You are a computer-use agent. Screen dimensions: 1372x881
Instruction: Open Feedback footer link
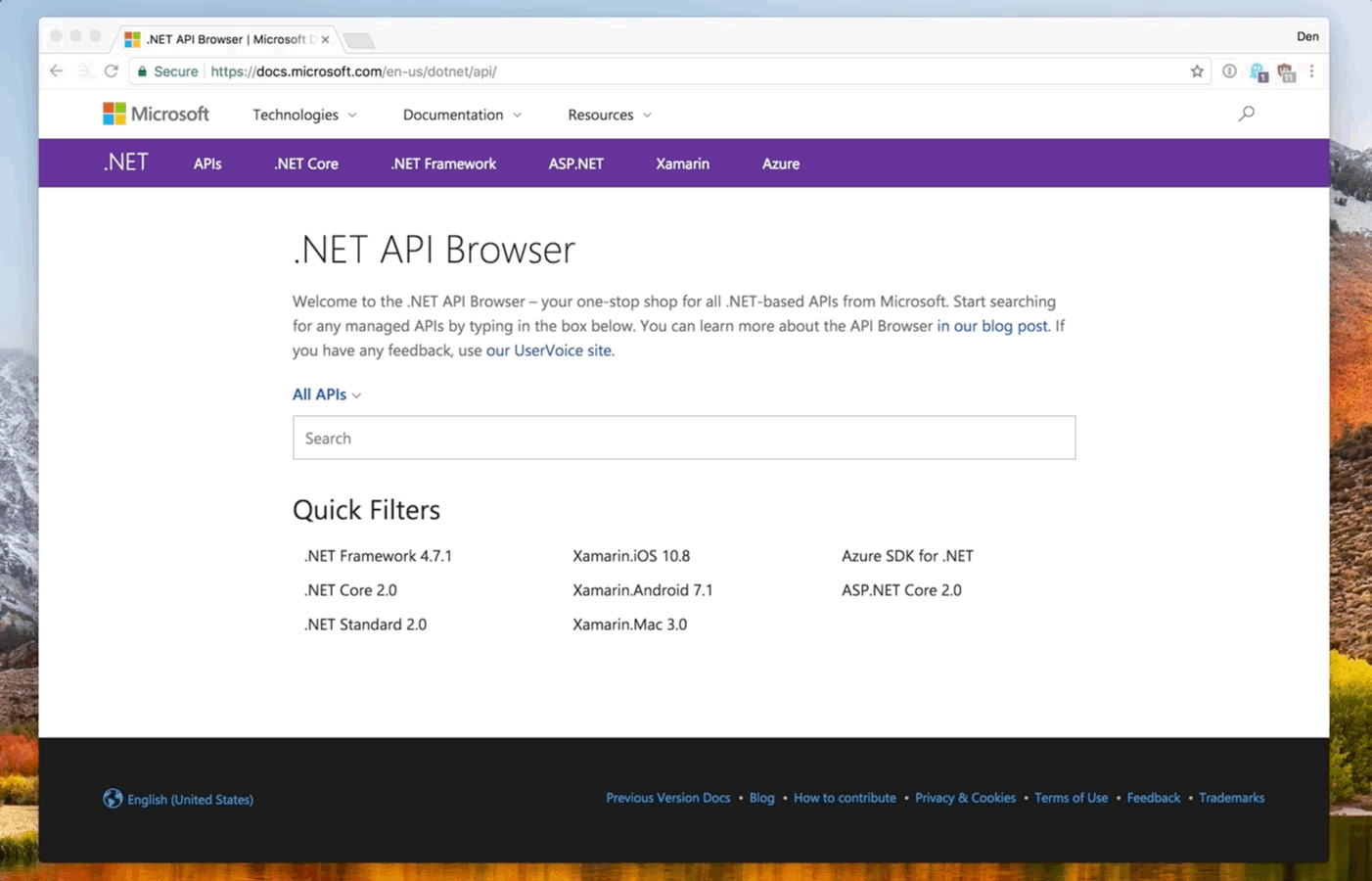[x=1153, y=798]
